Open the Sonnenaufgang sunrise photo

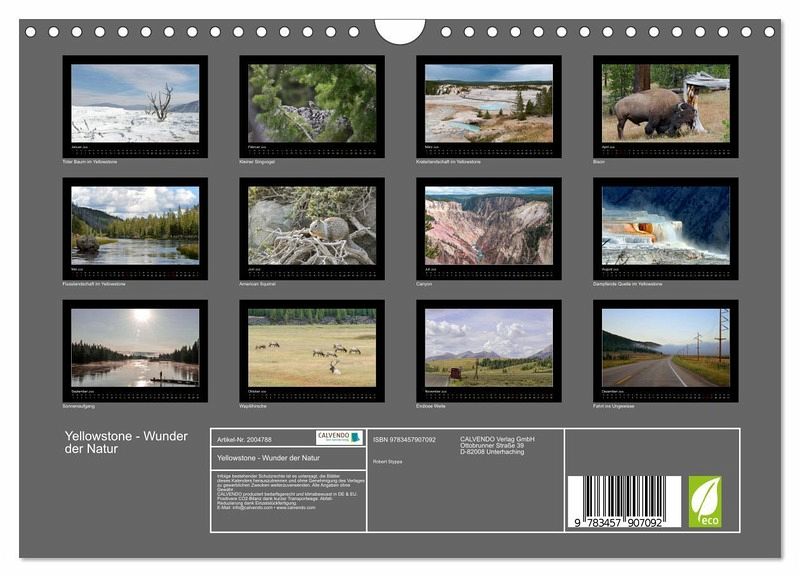click(x=135, y=349)
